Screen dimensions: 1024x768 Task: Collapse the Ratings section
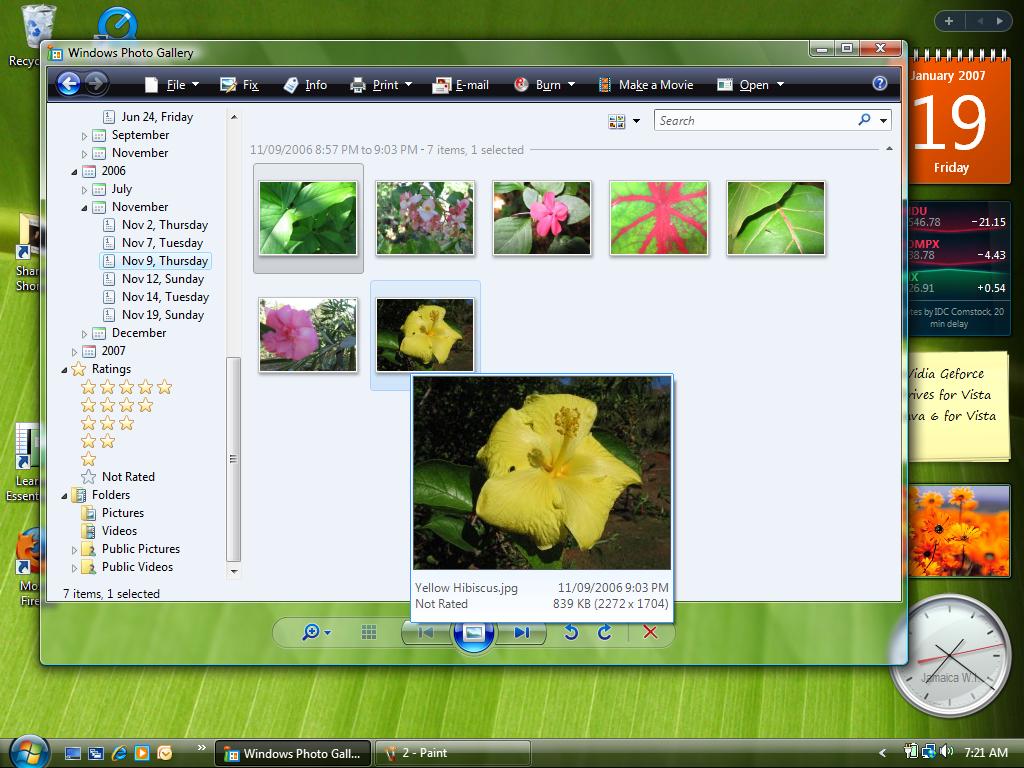64,370
